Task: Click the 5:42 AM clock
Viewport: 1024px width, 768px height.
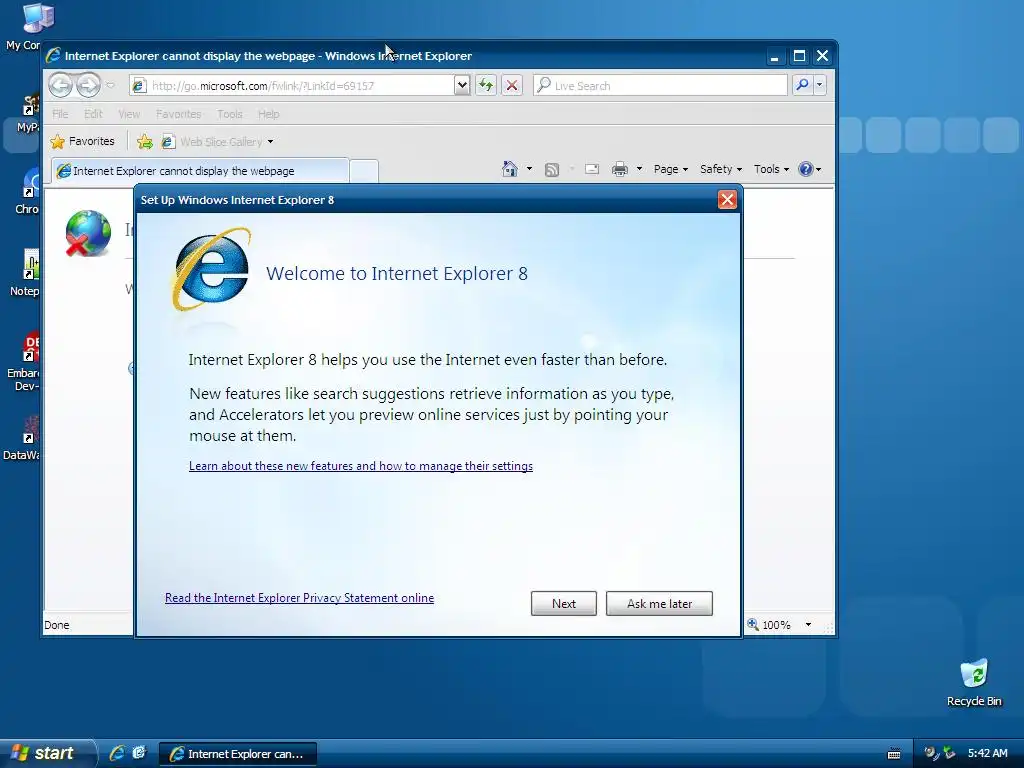Action: tap(987, 753)
